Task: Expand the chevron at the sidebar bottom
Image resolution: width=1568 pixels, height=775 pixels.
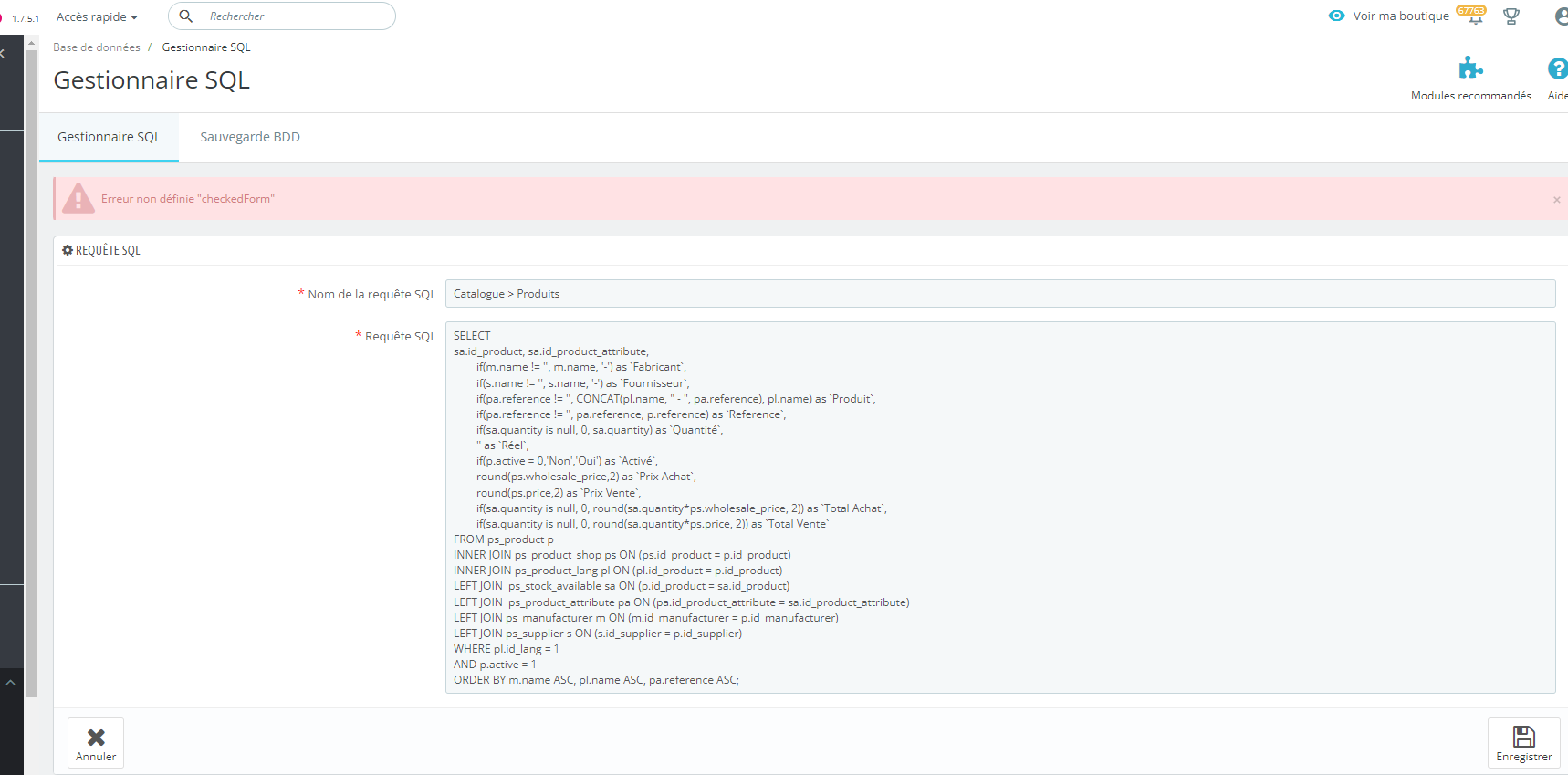Action: click(11, 682)
